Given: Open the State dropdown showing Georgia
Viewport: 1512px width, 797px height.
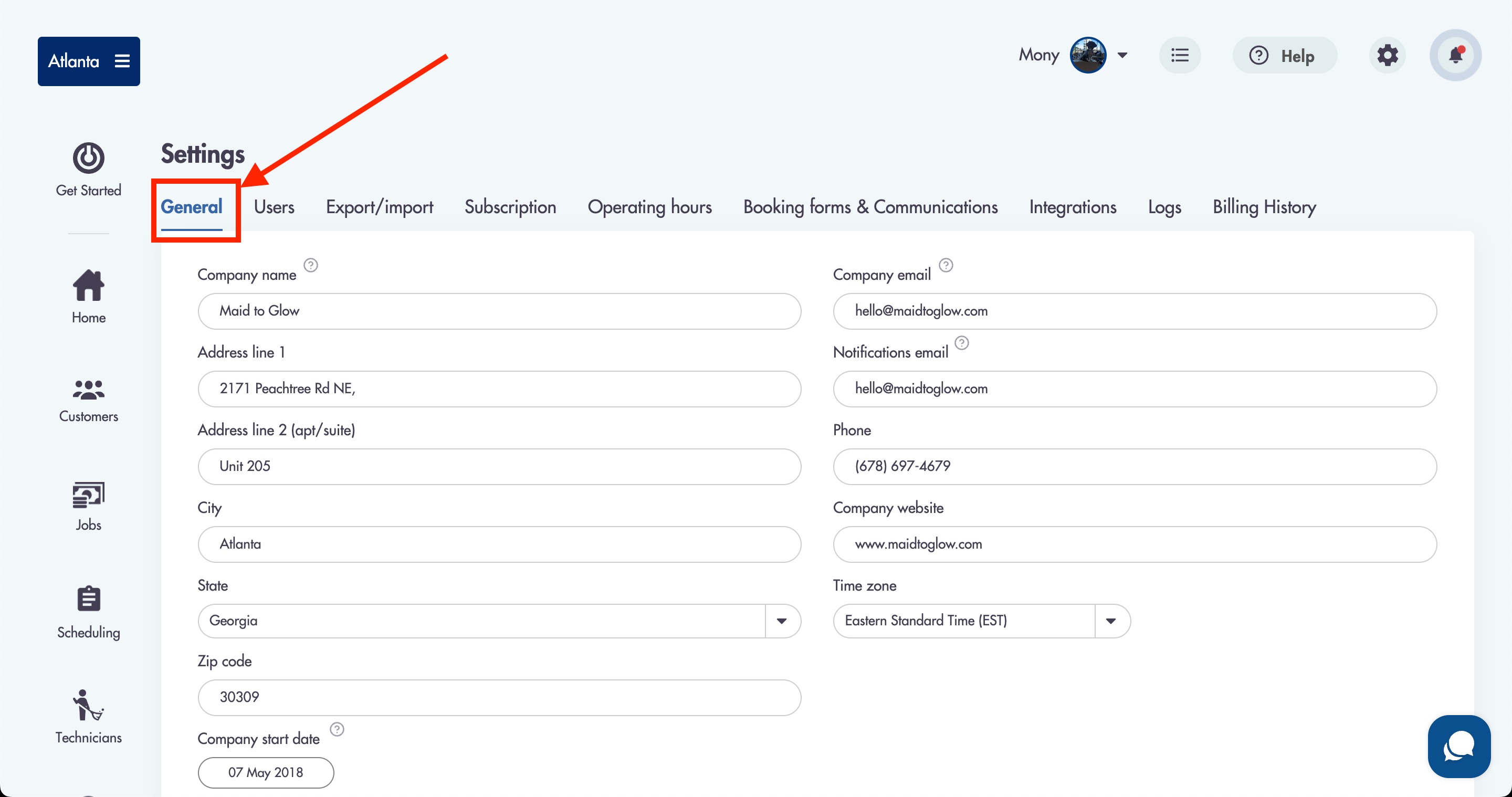Looking at the screenshot, I should pos(499,621).
